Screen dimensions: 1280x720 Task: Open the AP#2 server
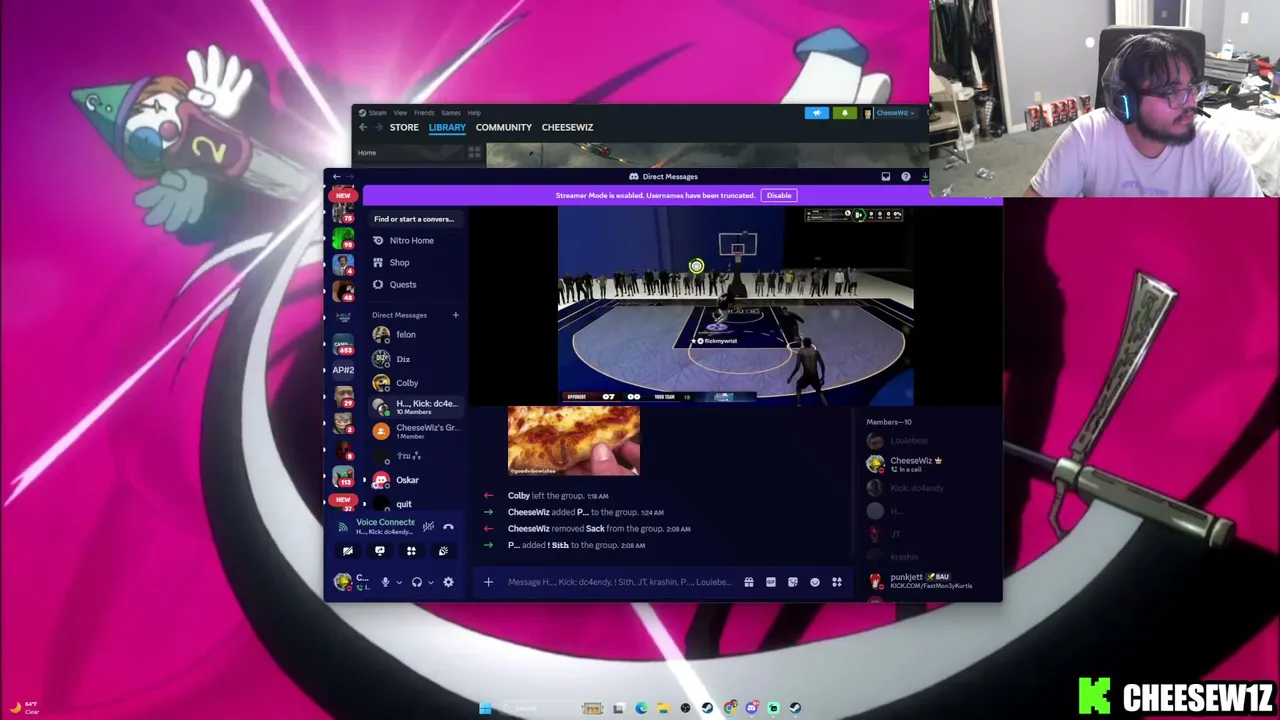(x=343, y=370)
